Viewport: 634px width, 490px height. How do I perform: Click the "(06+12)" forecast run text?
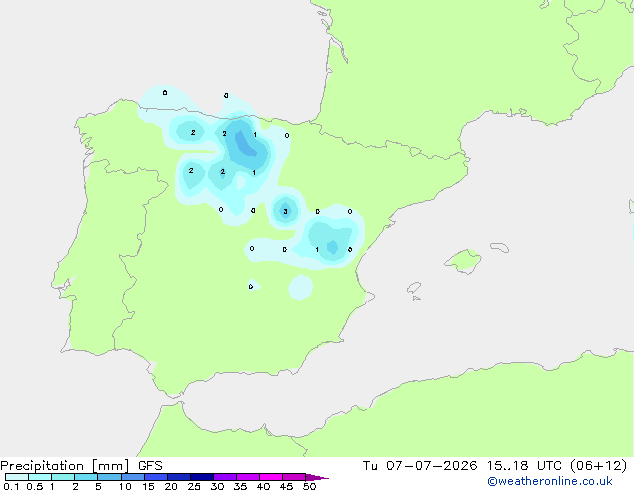tap(599, 466)
